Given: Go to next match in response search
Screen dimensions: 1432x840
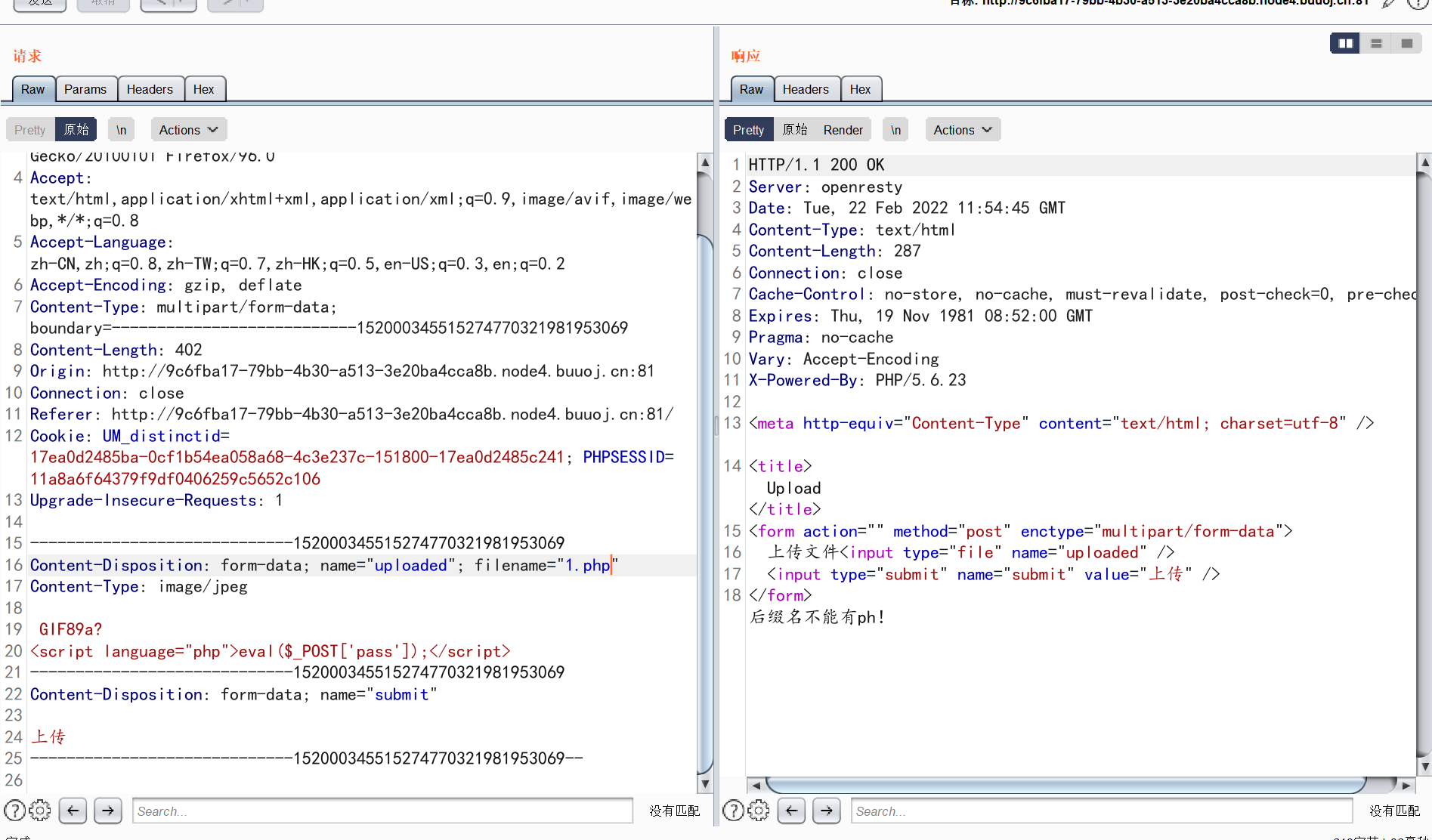Looking at the screenshot, I should click(x=827, y=811).
